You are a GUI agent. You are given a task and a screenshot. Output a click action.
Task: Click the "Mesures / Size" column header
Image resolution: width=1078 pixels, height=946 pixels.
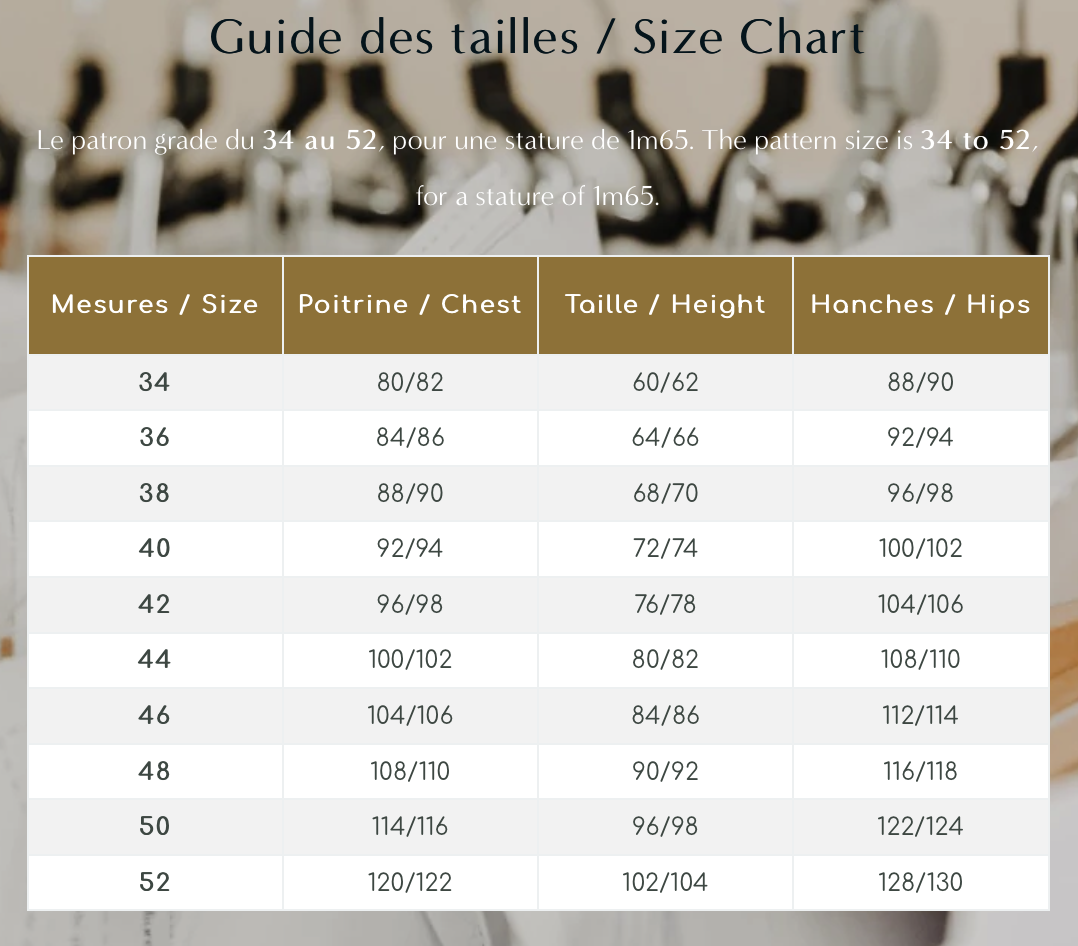(155, 305)
